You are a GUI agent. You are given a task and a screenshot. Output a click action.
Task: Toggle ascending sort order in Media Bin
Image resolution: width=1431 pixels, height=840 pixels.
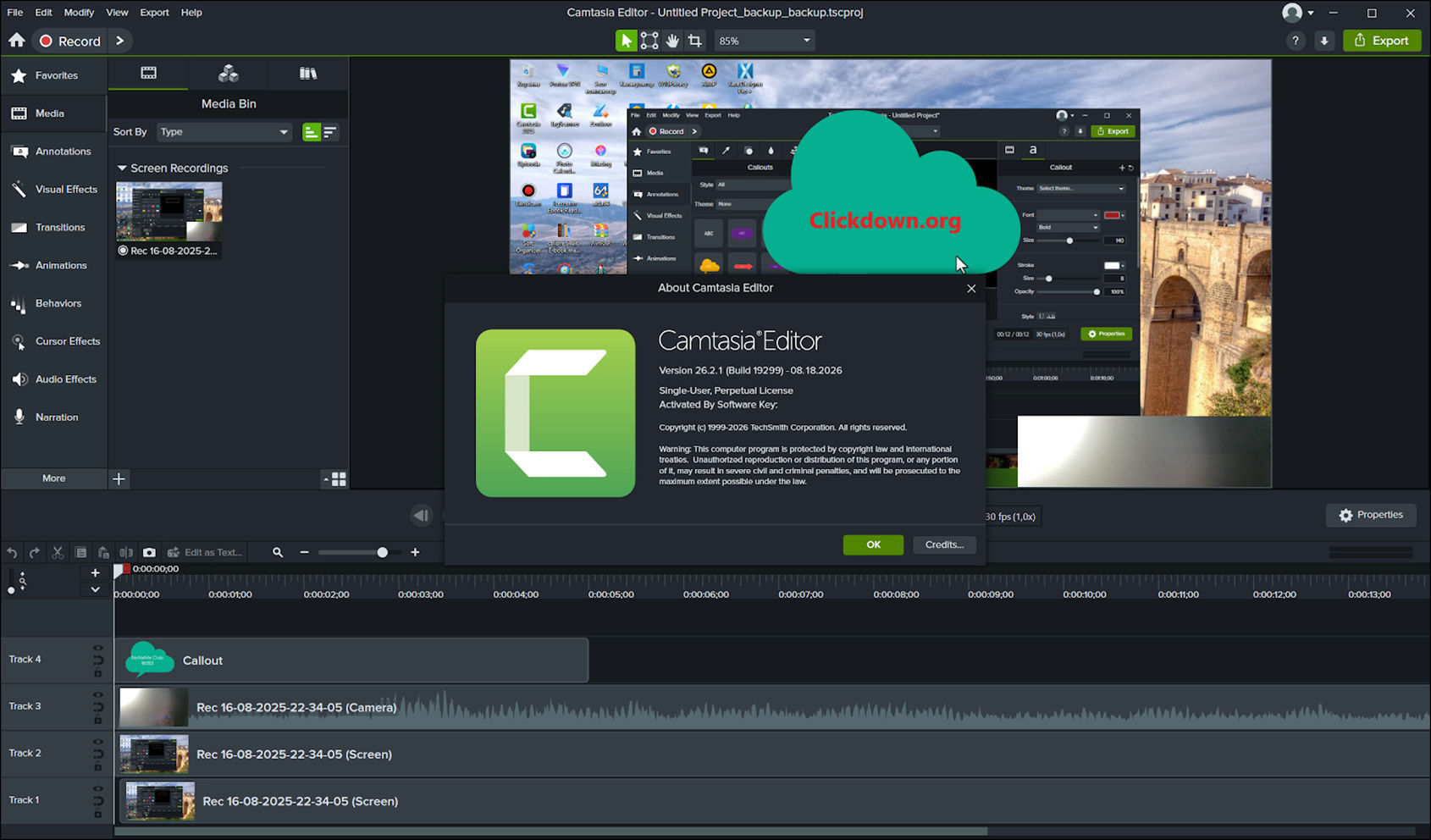pyautogui.click(x=312, y=132)
